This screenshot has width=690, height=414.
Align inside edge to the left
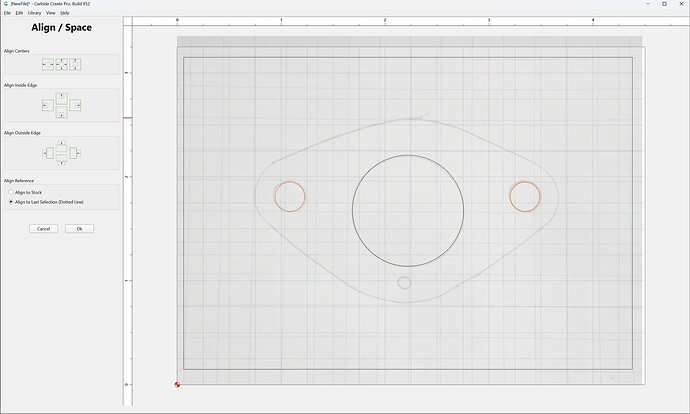tap(48, 106)
